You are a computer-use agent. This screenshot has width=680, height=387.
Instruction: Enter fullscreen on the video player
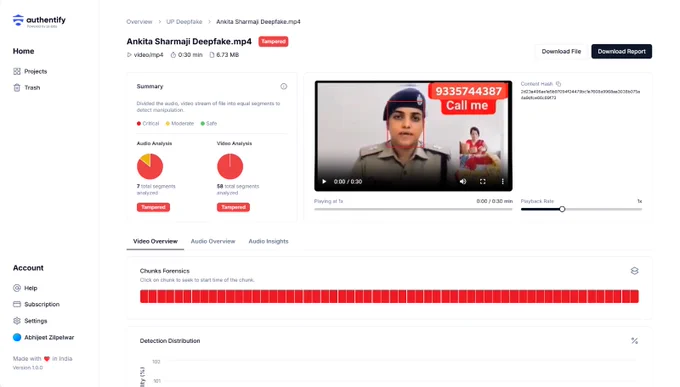483,181
